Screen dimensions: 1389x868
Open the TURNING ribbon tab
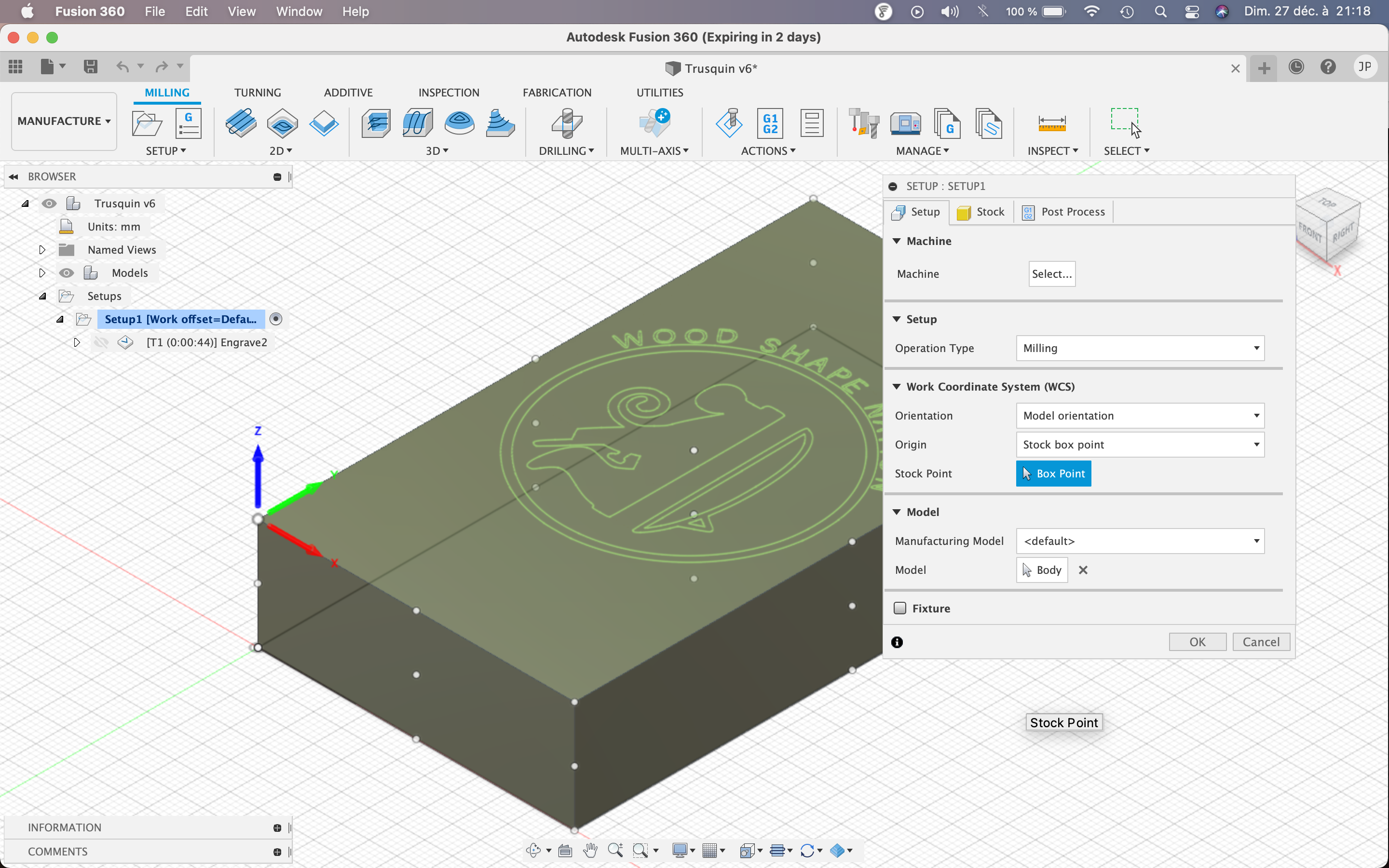click(257, 93)
